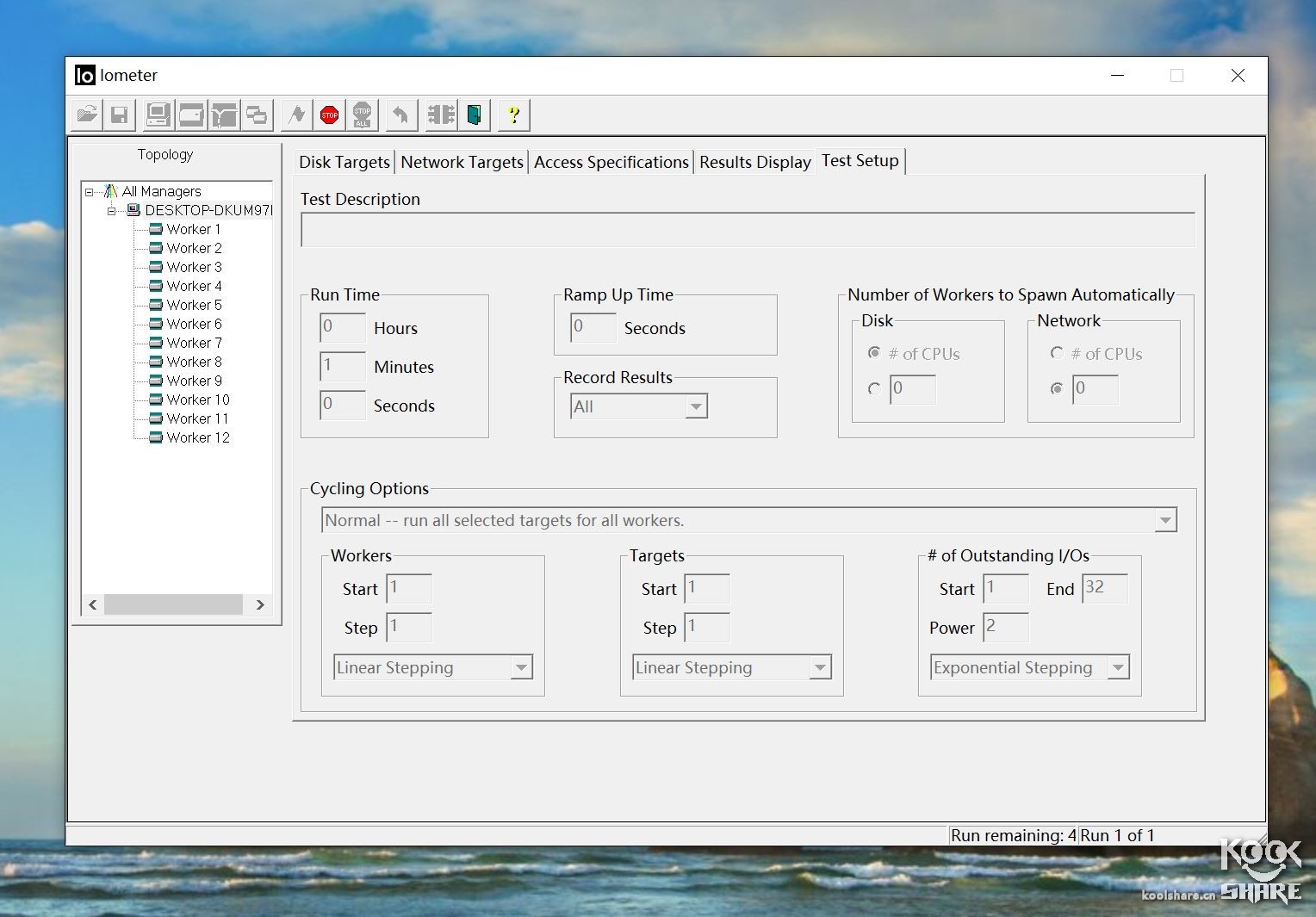Click the Reset Workers undo arrow icon

tap(400, 115)
